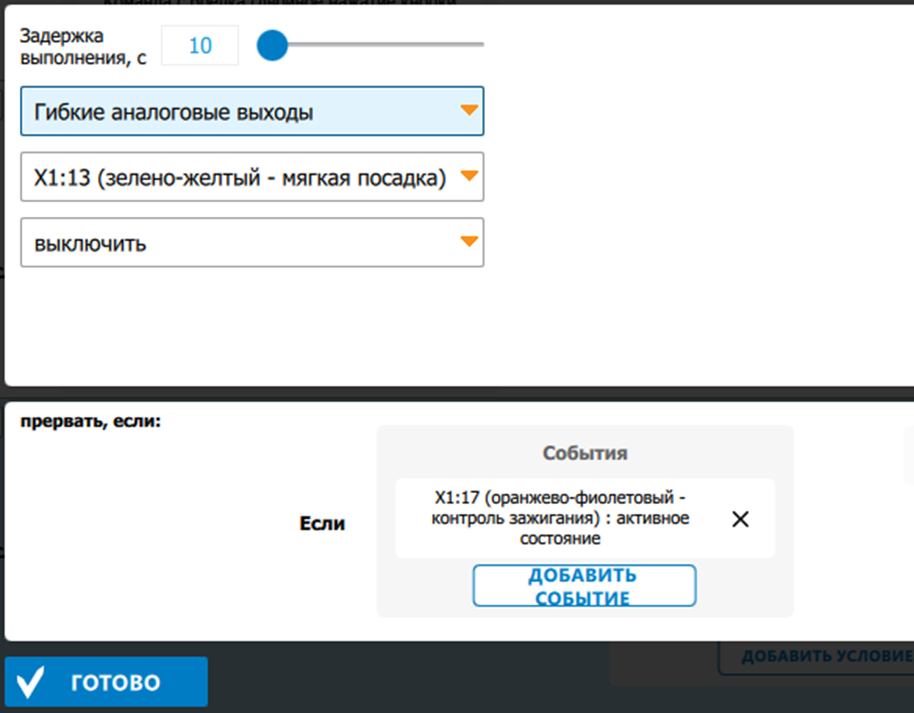Click the orange arrow of Гибкие аналоговые выходы
This screenshot has height=713, width=914.
click(468, 111)
